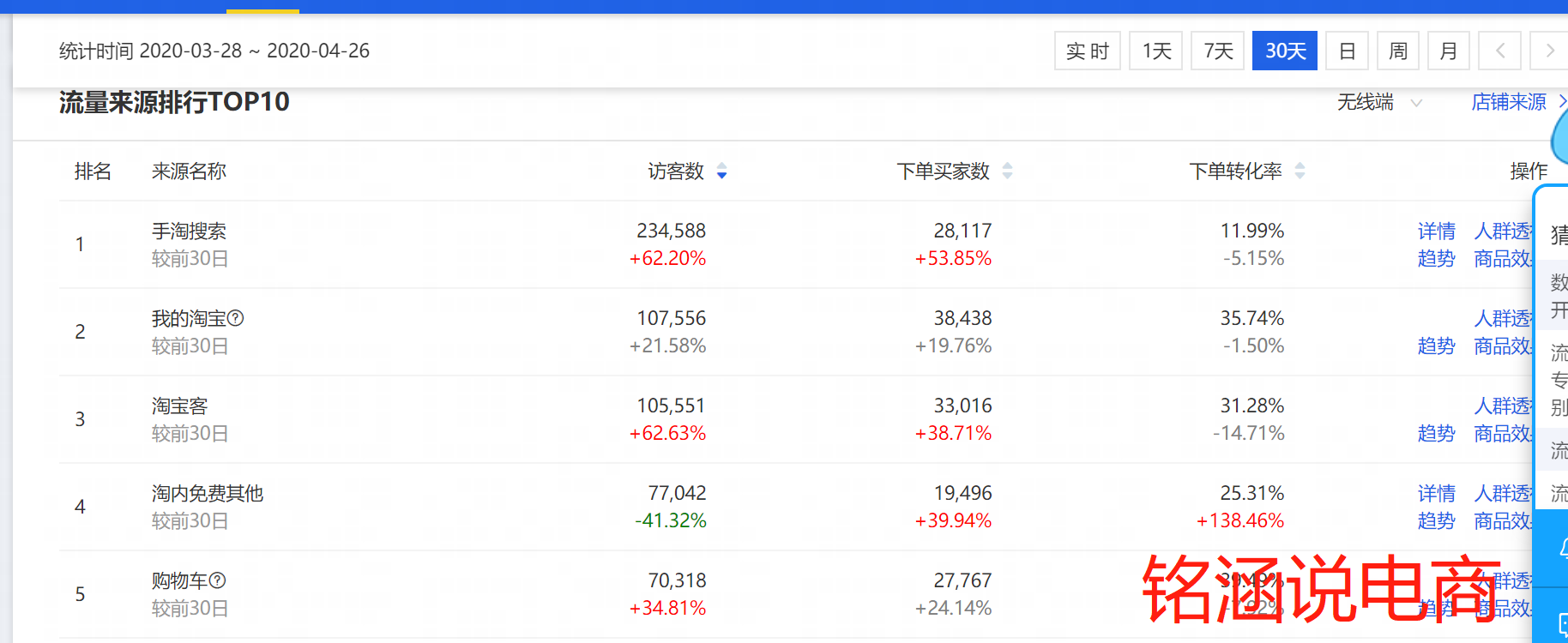This screenshot has height=643, width=1568.
Task: Sort by 下单买家数 column arrows
Action: (1007, 171)
